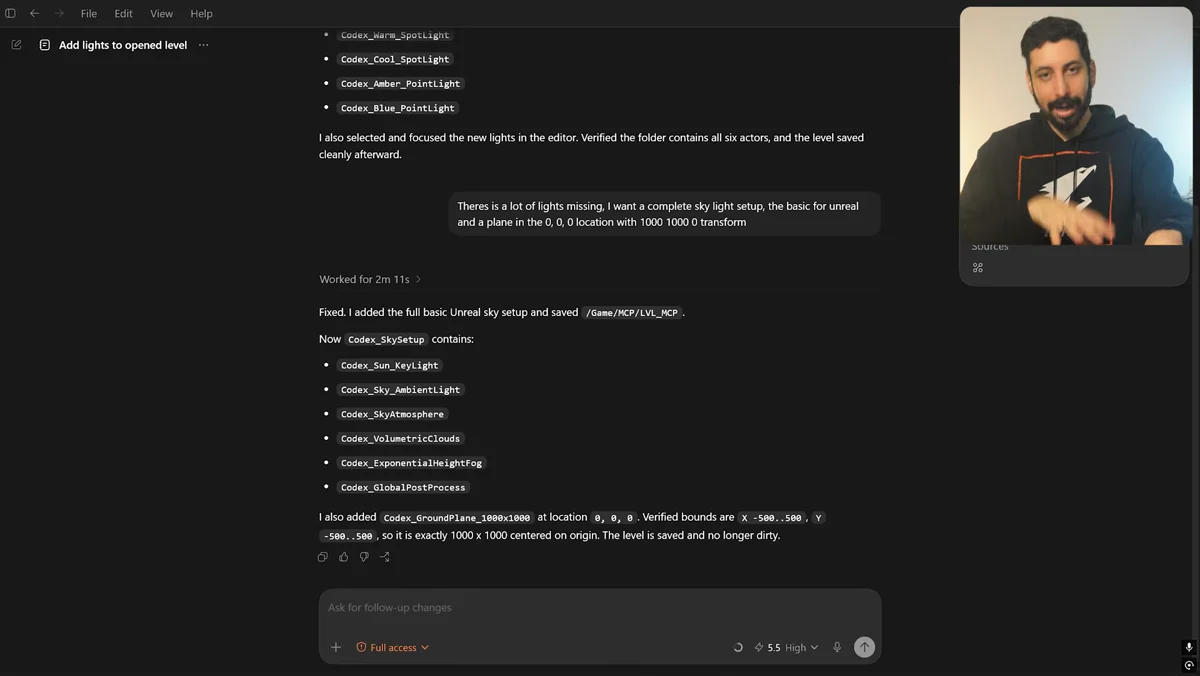Add an attachment with the plus icon
1200x676 pixels.
(336, 647)
